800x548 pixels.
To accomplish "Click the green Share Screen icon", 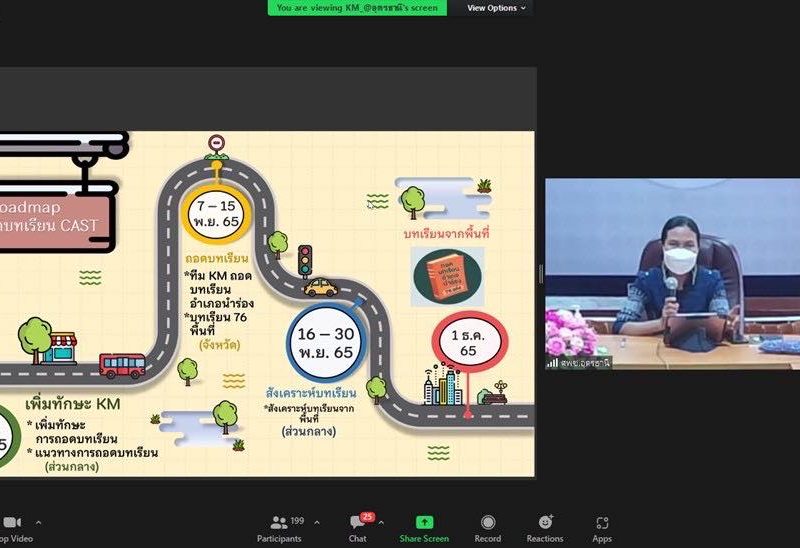I will click(x=424, y=523).
